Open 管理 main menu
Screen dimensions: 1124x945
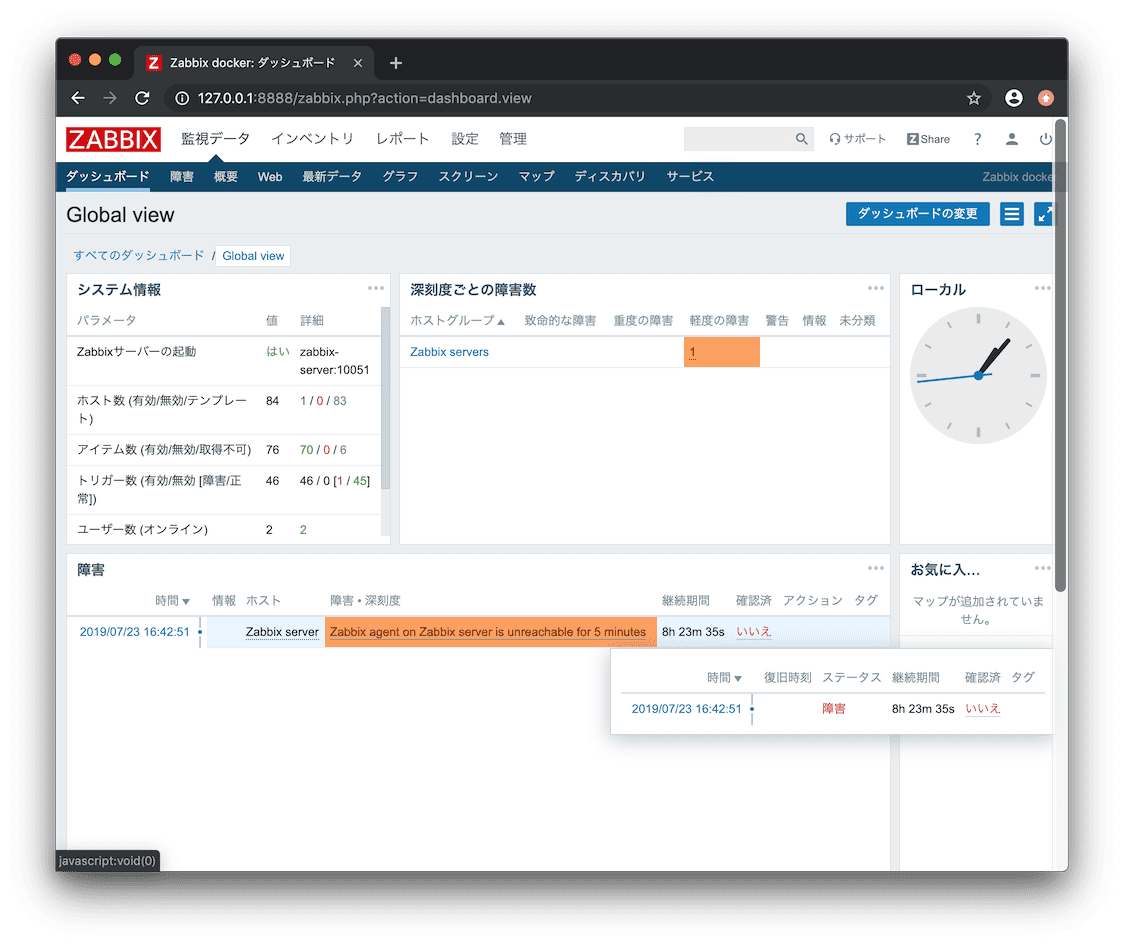click(513, 139)
